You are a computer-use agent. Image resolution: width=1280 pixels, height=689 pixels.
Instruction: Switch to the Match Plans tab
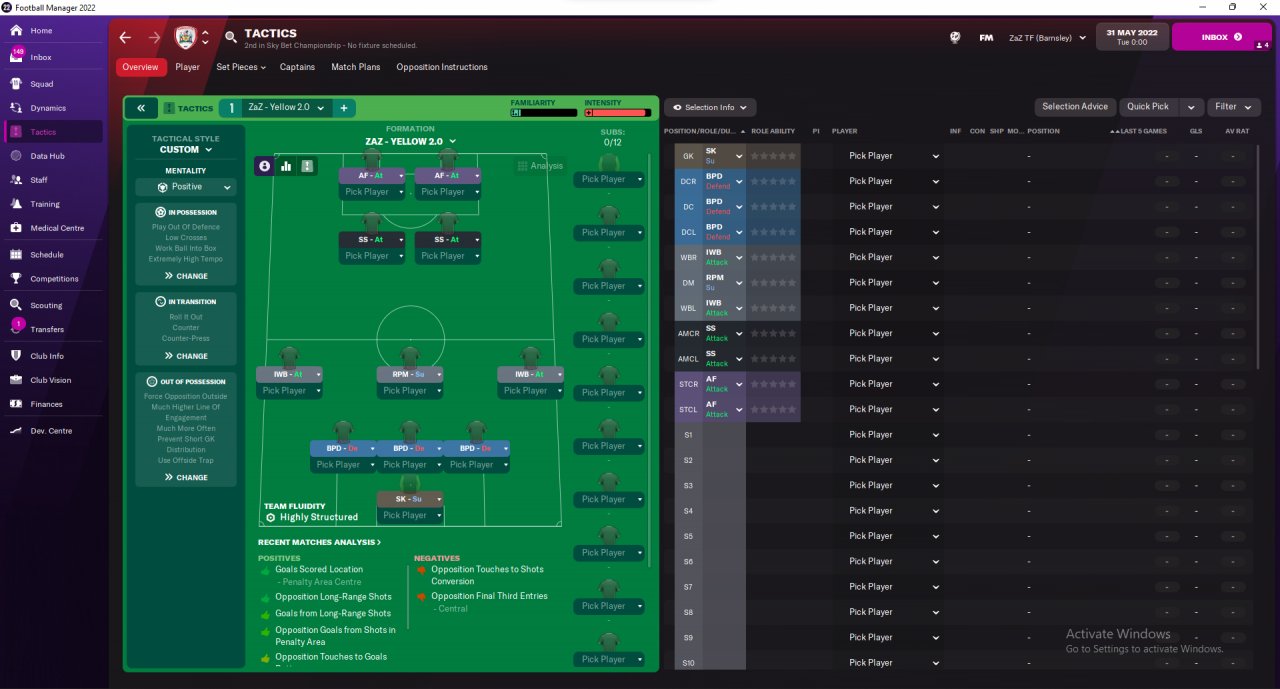click(x=356, y=67)
